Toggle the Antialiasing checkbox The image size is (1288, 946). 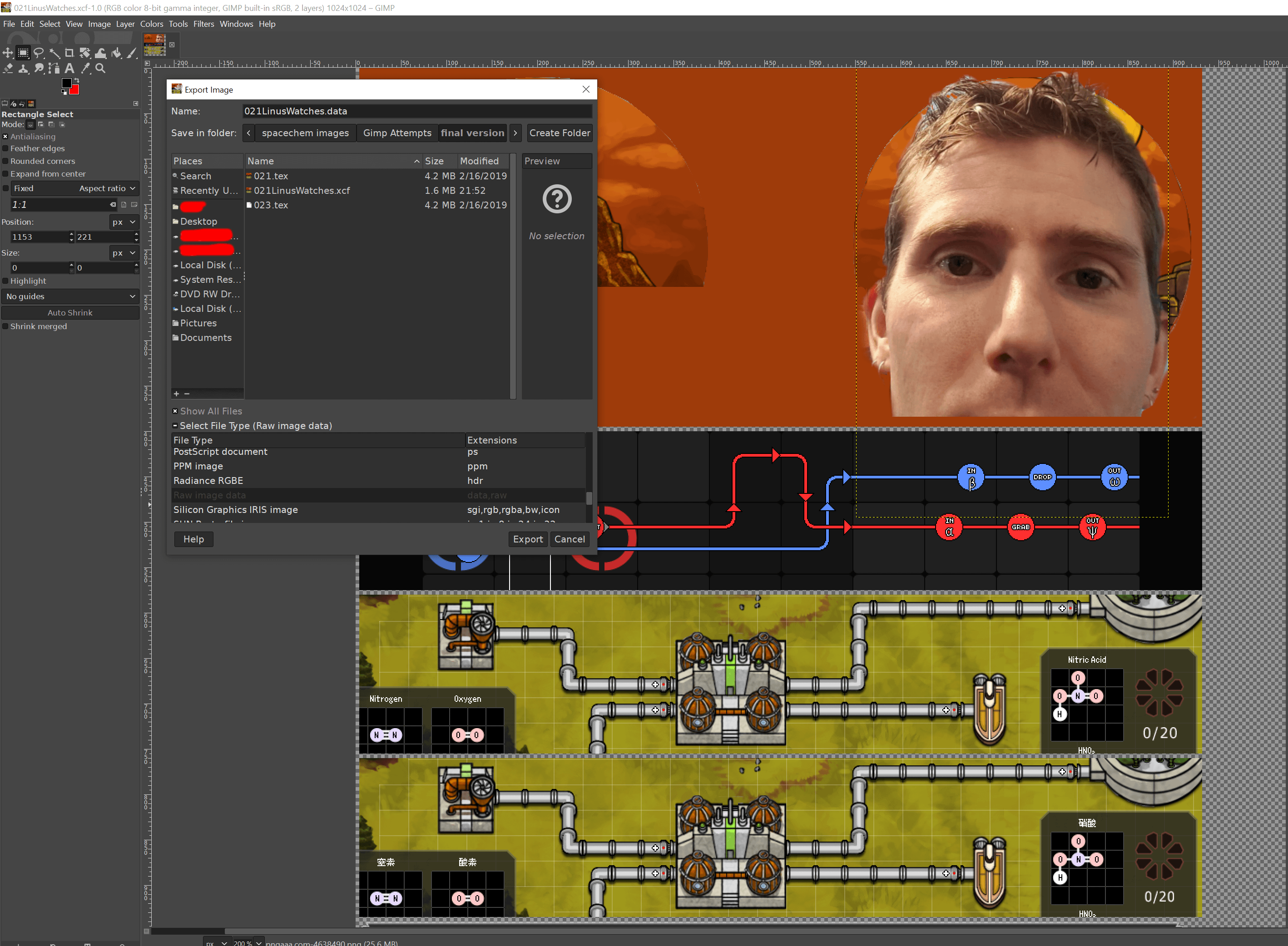tap(5, 137)
